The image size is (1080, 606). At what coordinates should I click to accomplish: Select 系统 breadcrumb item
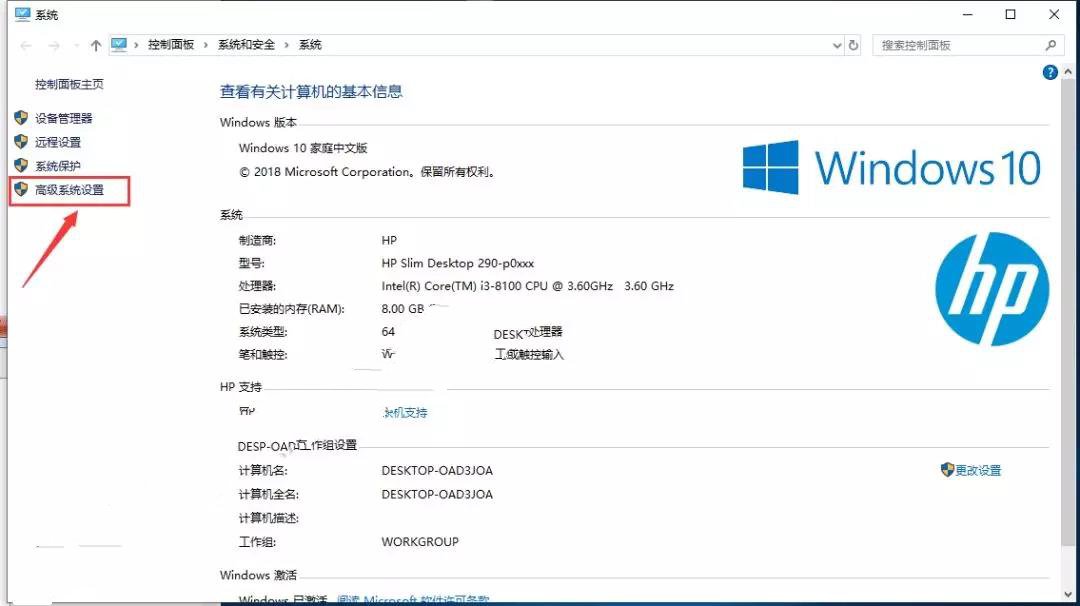click(x=310, y=45)
